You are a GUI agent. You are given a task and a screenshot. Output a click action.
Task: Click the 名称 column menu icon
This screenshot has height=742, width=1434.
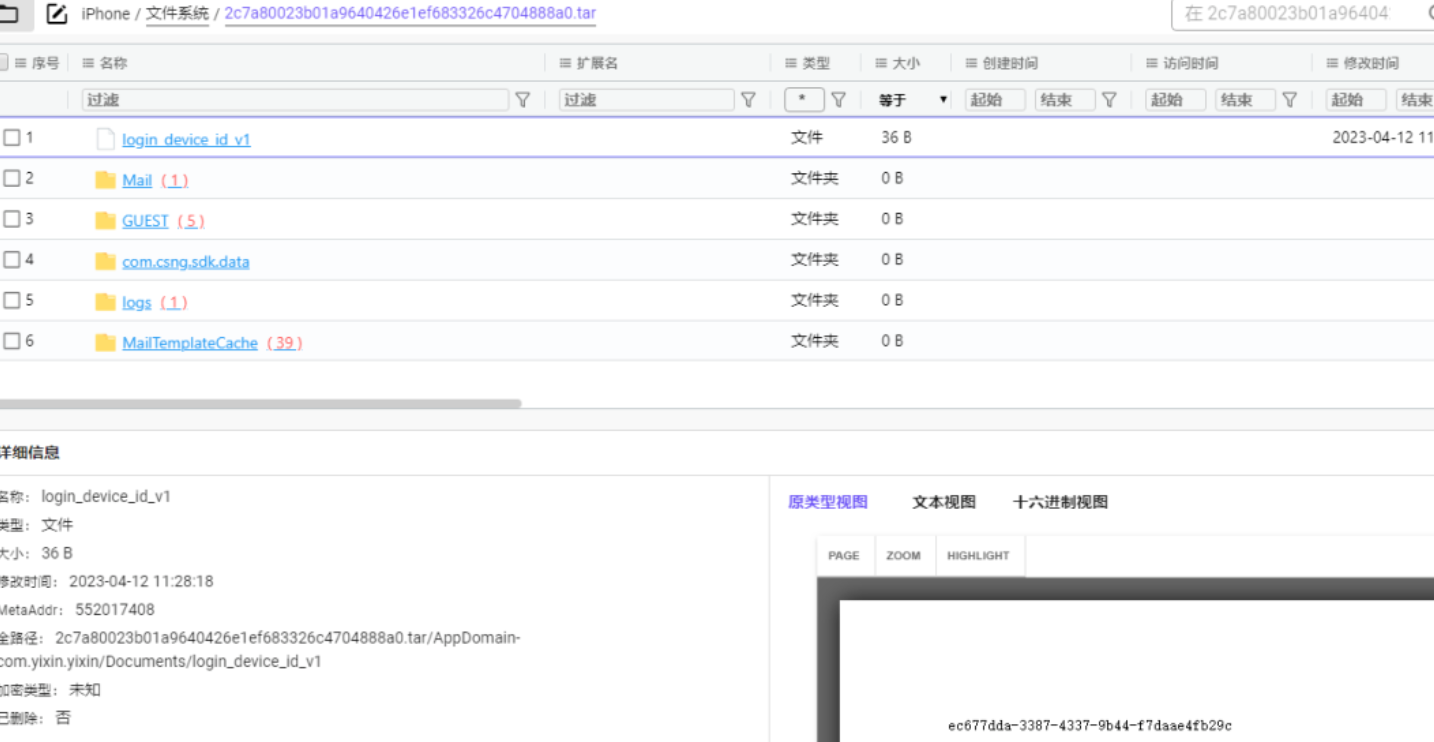click(x=88, y=63)
